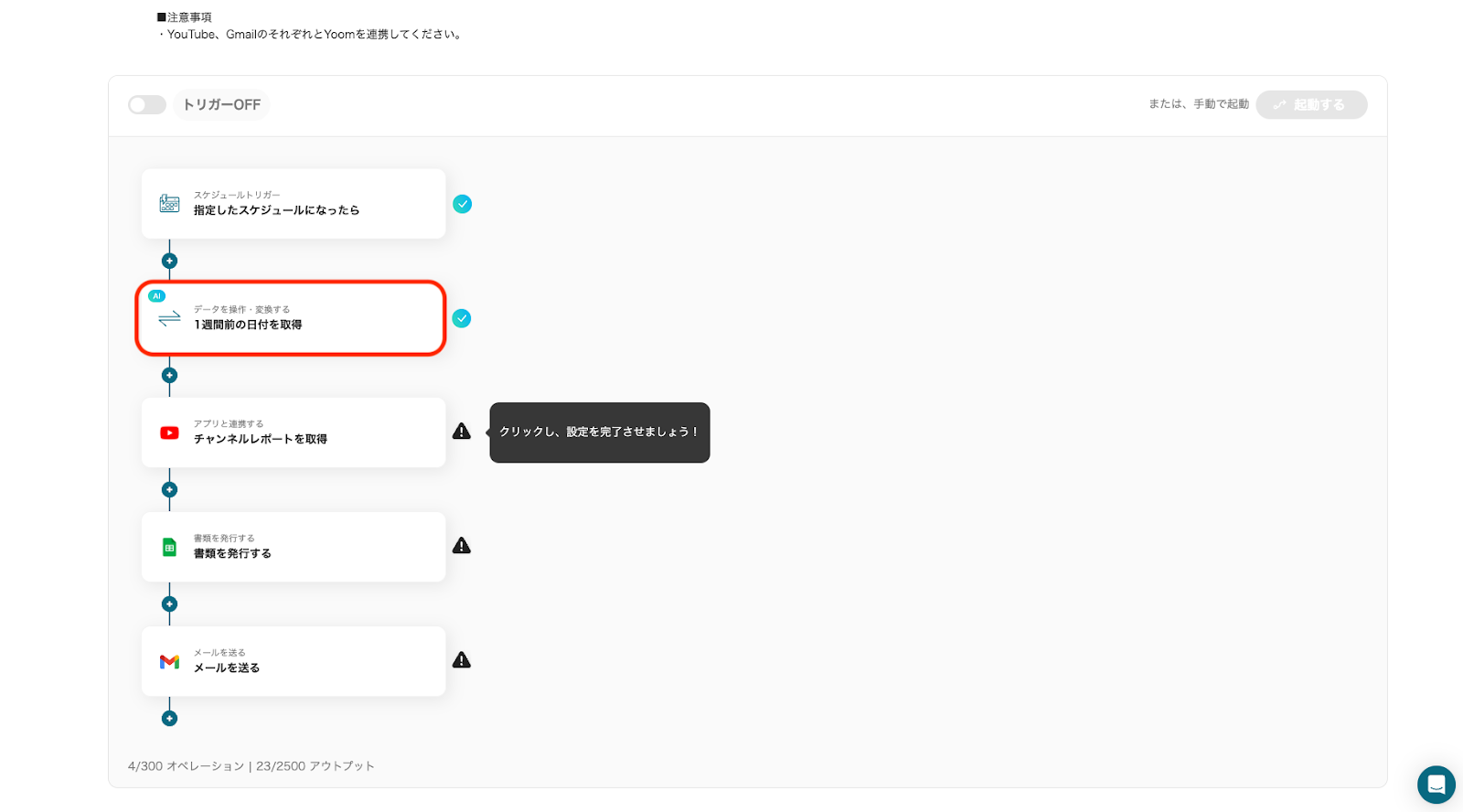Click the ■注意事項 heading
Viewport: 1463px width, 812px height.
tap(185, 17)
